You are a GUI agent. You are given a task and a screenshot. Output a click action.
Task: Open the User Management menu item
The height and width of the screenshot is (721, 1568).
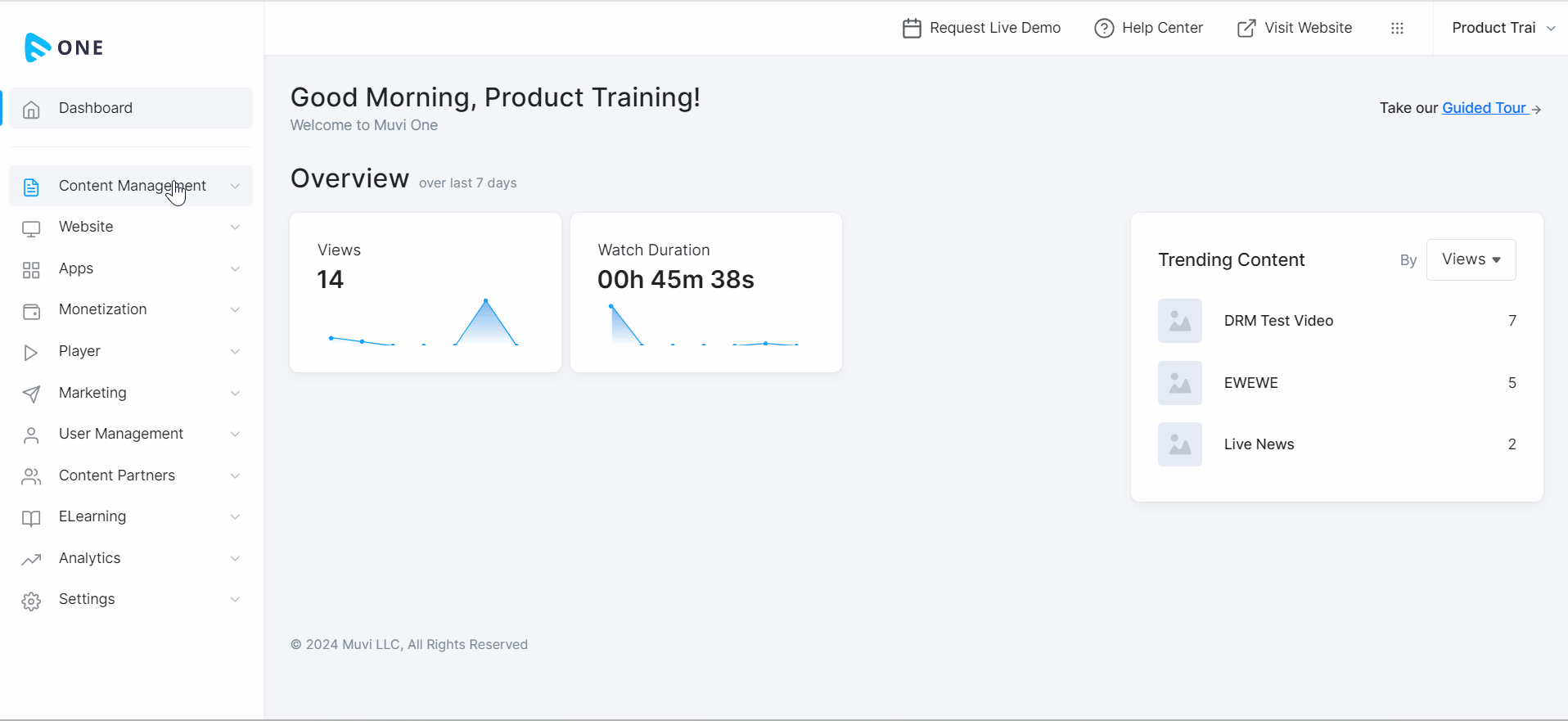pos(121,434)
